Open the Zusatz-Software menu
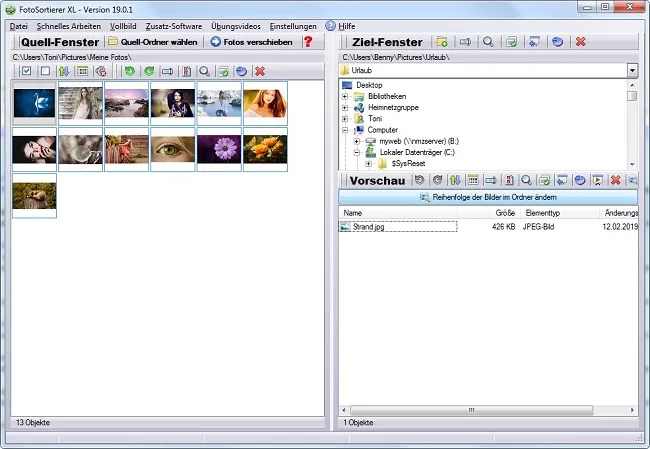This screenshot has height=449, width=650. coord(175,25)
